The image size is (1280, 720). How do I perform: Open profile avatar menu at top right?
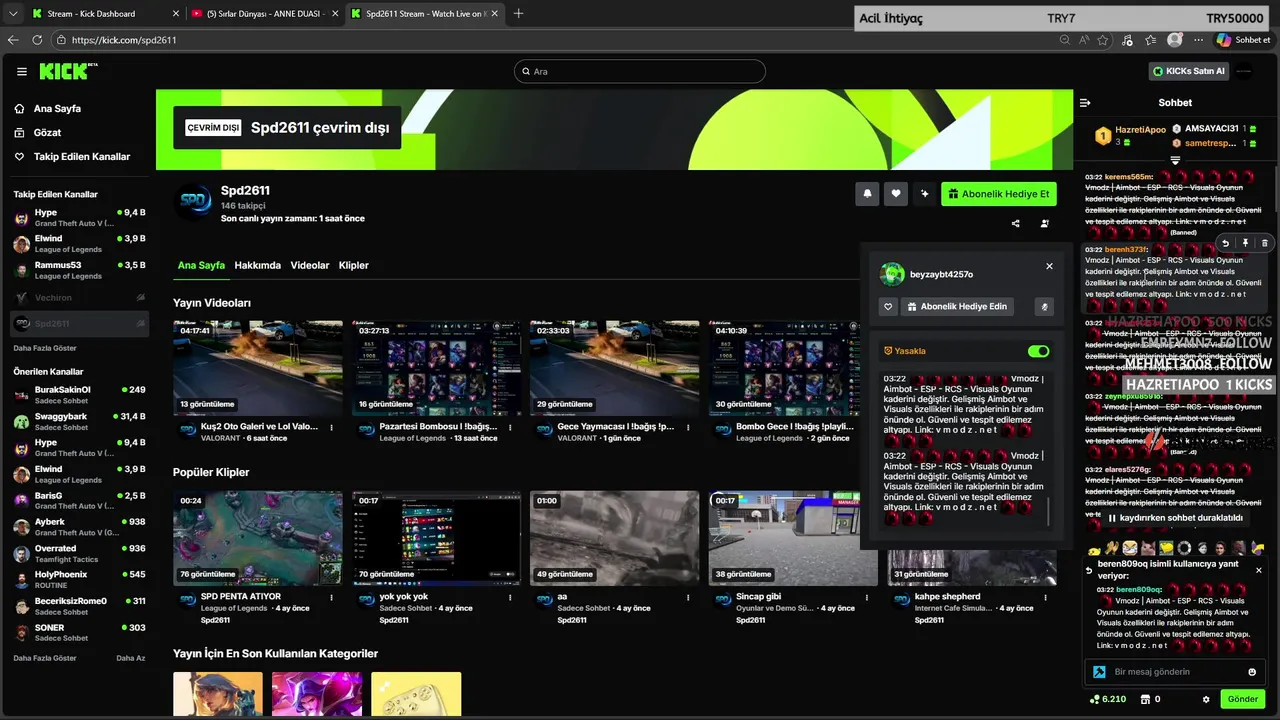tap(1244, 71)
